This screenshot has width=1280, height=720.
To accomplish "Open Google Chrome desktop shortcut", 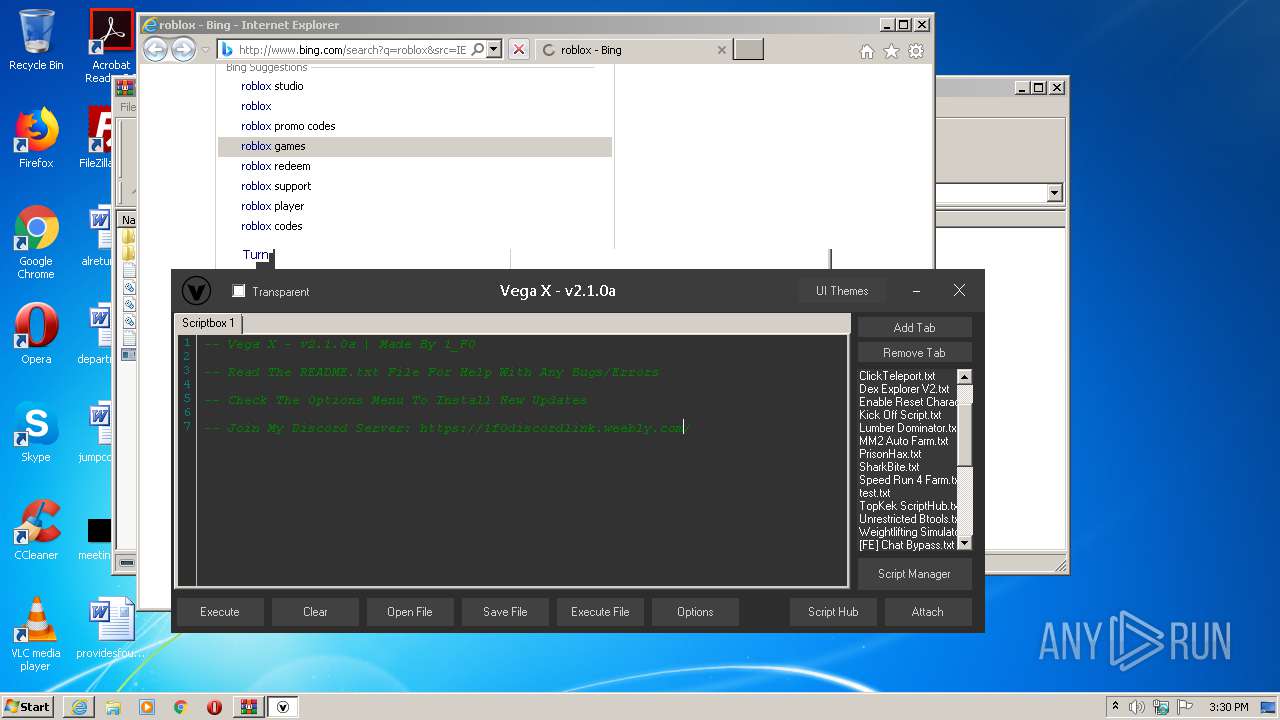I will (36, 243).
